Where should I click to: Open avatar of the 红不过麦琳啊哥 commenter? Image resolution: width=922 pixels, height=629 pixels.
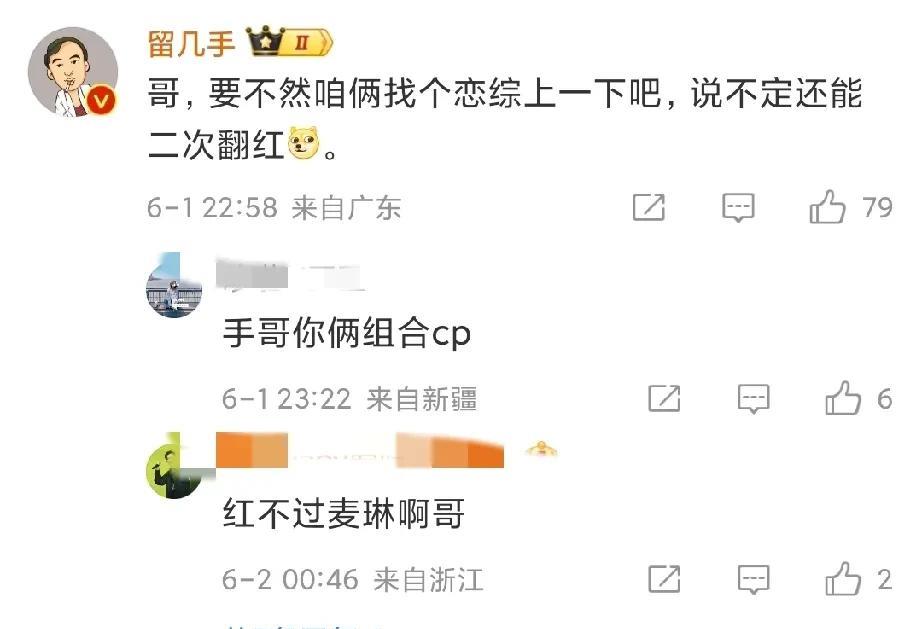pos(174,466)
